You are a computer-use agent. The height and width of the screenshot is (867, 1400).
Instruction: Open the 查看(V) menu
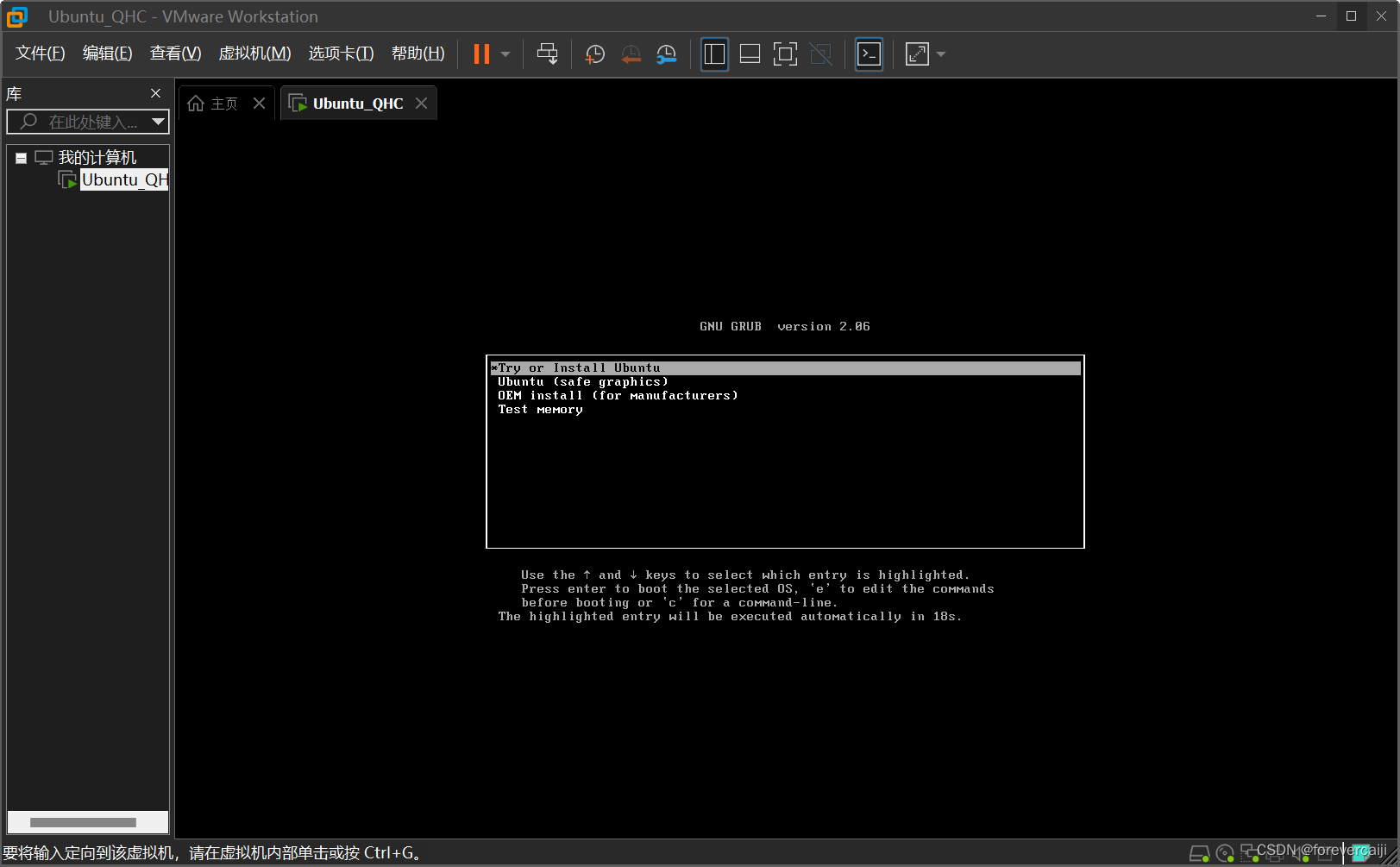[175, 53]
